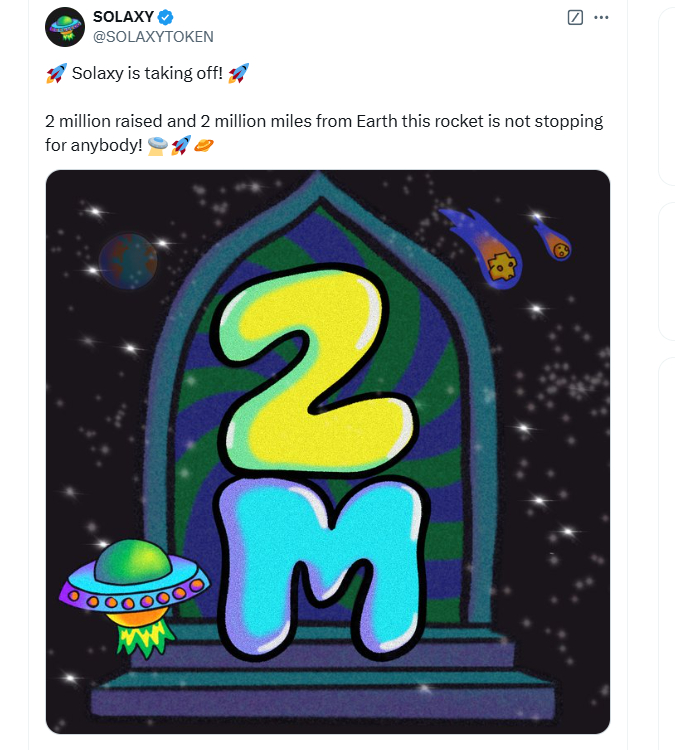Open the SOLAXY display name link

pos(123,17)
